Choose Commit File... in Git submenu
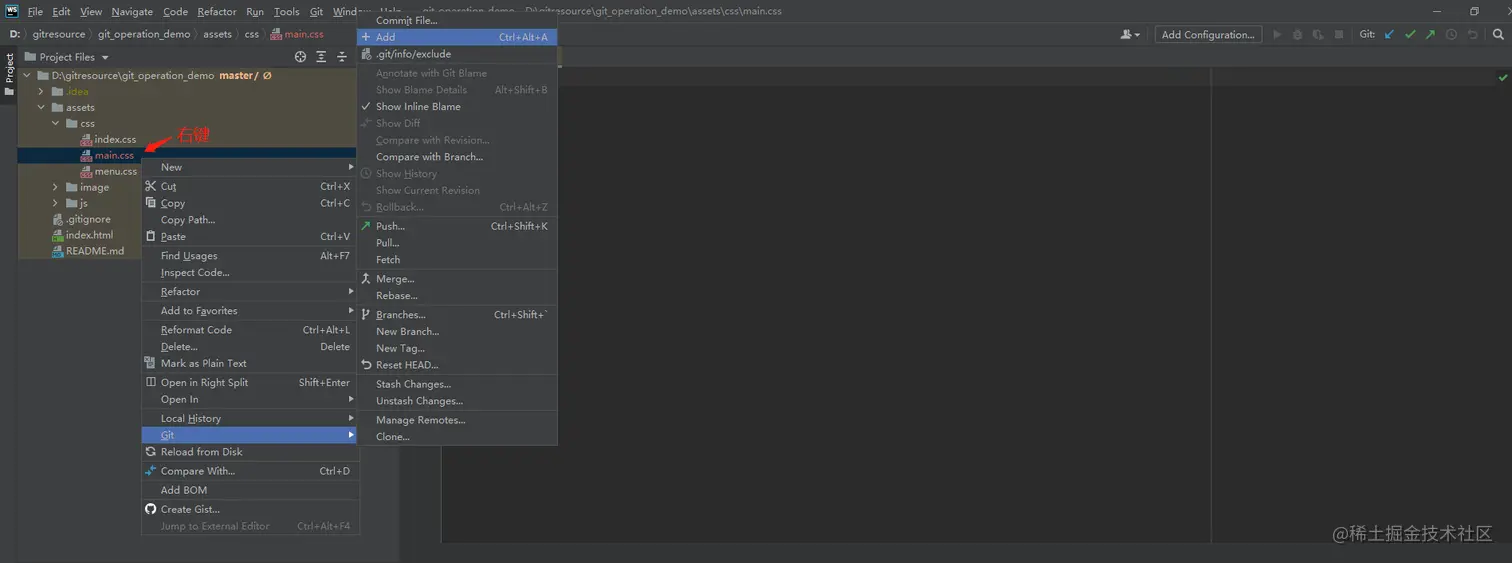1512x563 pixels. (457, 20)
